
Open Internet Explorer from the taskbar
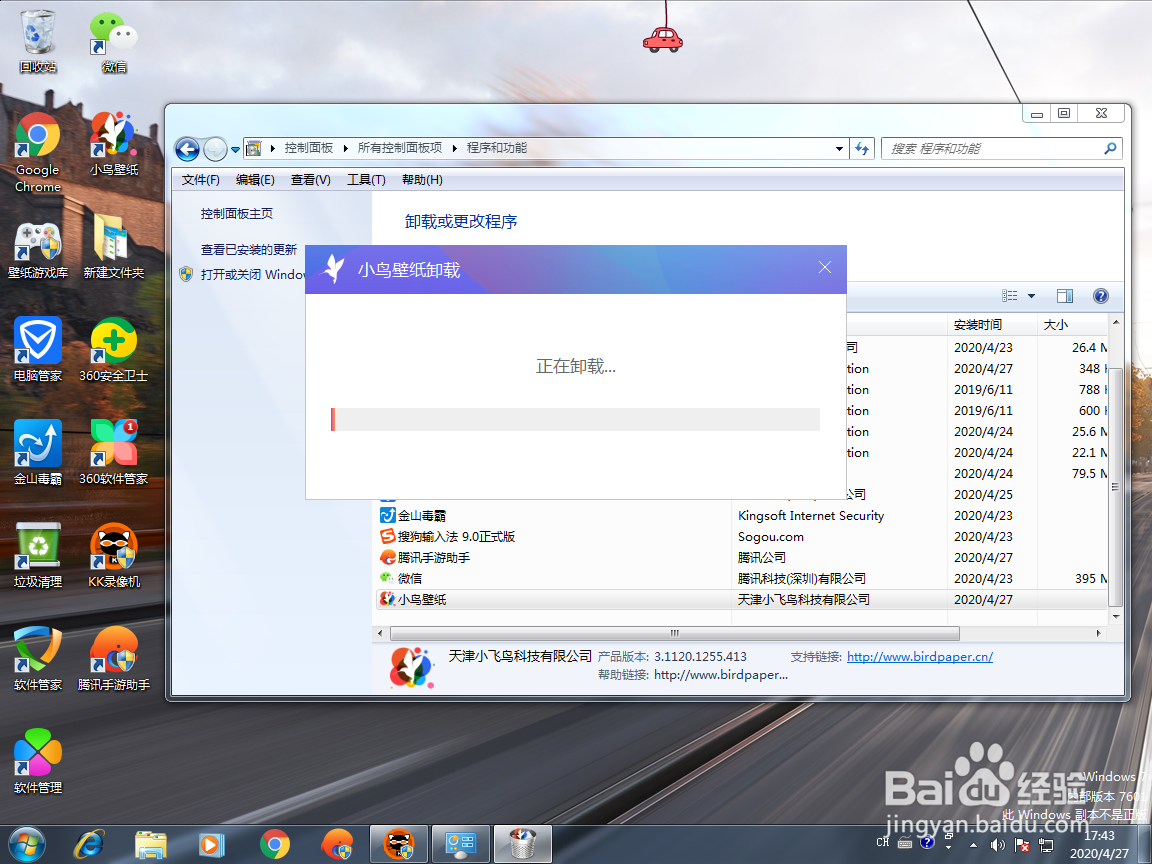(x=90, y=844)
